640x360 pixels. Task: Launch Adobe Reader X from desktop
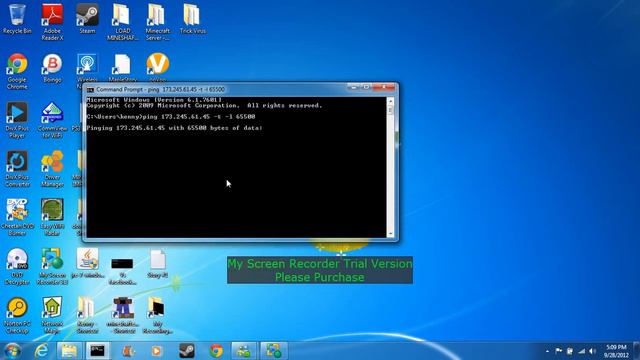pyautogui.click(x=52, y=22)
